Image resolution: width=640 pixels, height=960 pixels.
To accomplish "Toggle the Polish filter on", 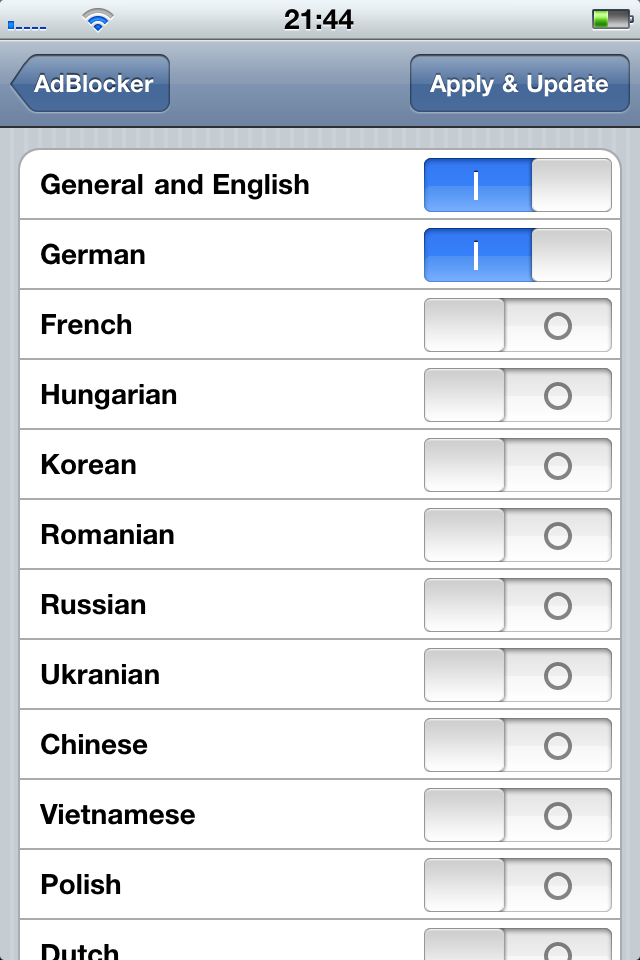I will 517,885.
